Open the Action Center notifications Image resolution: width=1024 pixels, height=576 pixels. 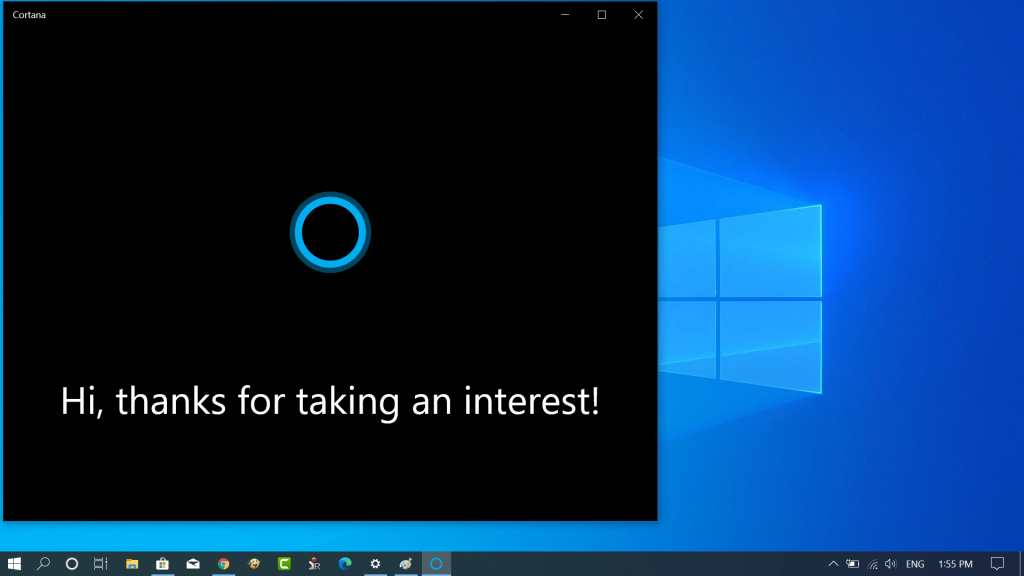[997, 564]
